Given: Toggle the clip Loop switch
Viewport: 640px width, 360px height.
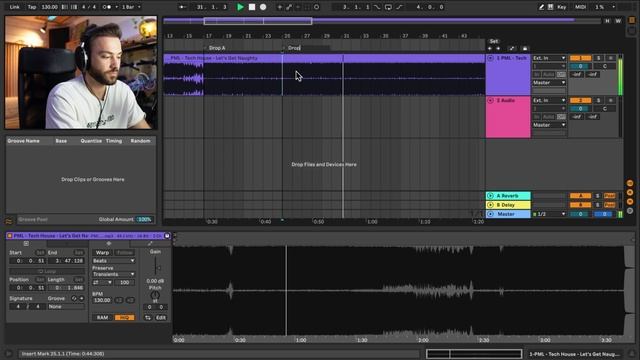Looking at the screenshot, I should [x=47, y=271].
